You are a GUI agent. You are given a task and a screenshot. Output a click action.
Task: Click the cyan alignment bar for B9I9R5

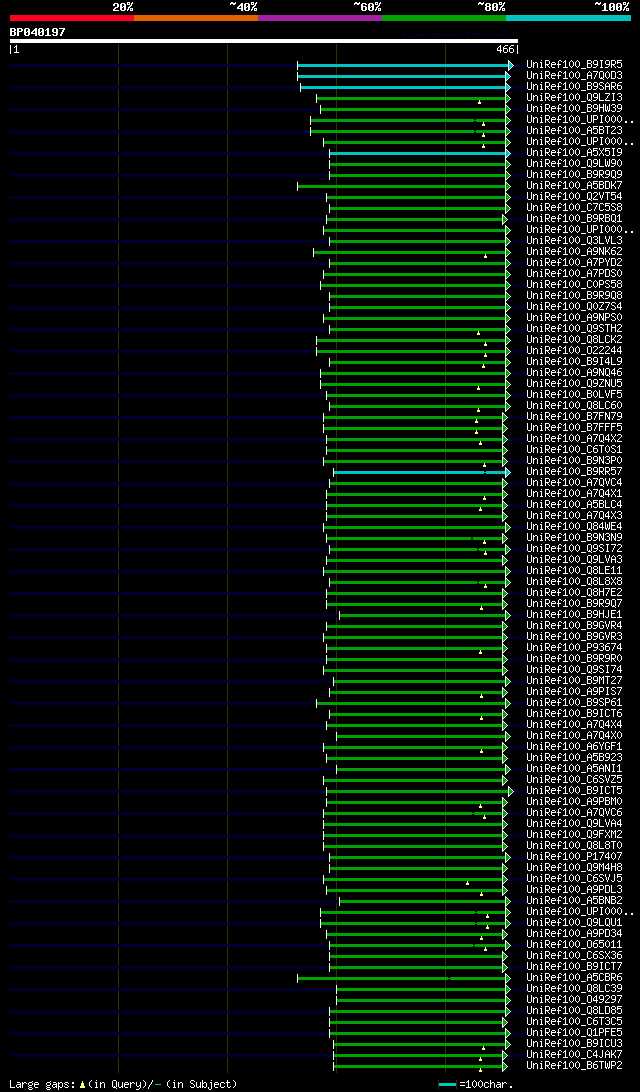(404, 65)
